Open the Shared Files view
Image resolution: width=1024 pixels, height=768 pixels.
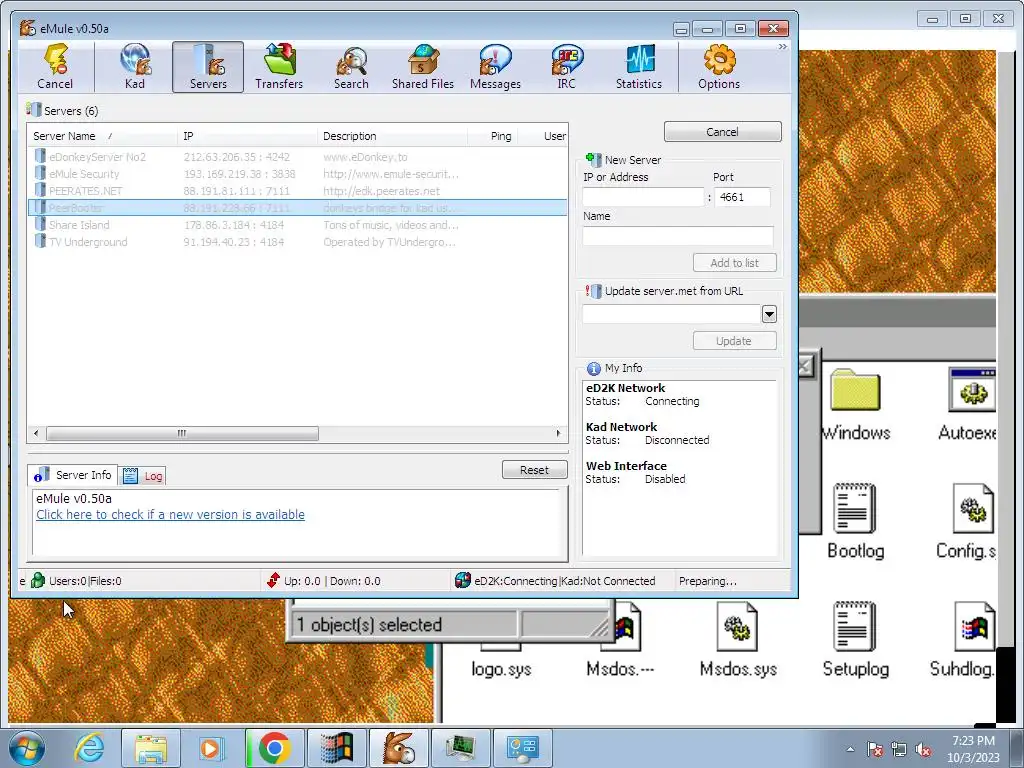click(423, 67)
